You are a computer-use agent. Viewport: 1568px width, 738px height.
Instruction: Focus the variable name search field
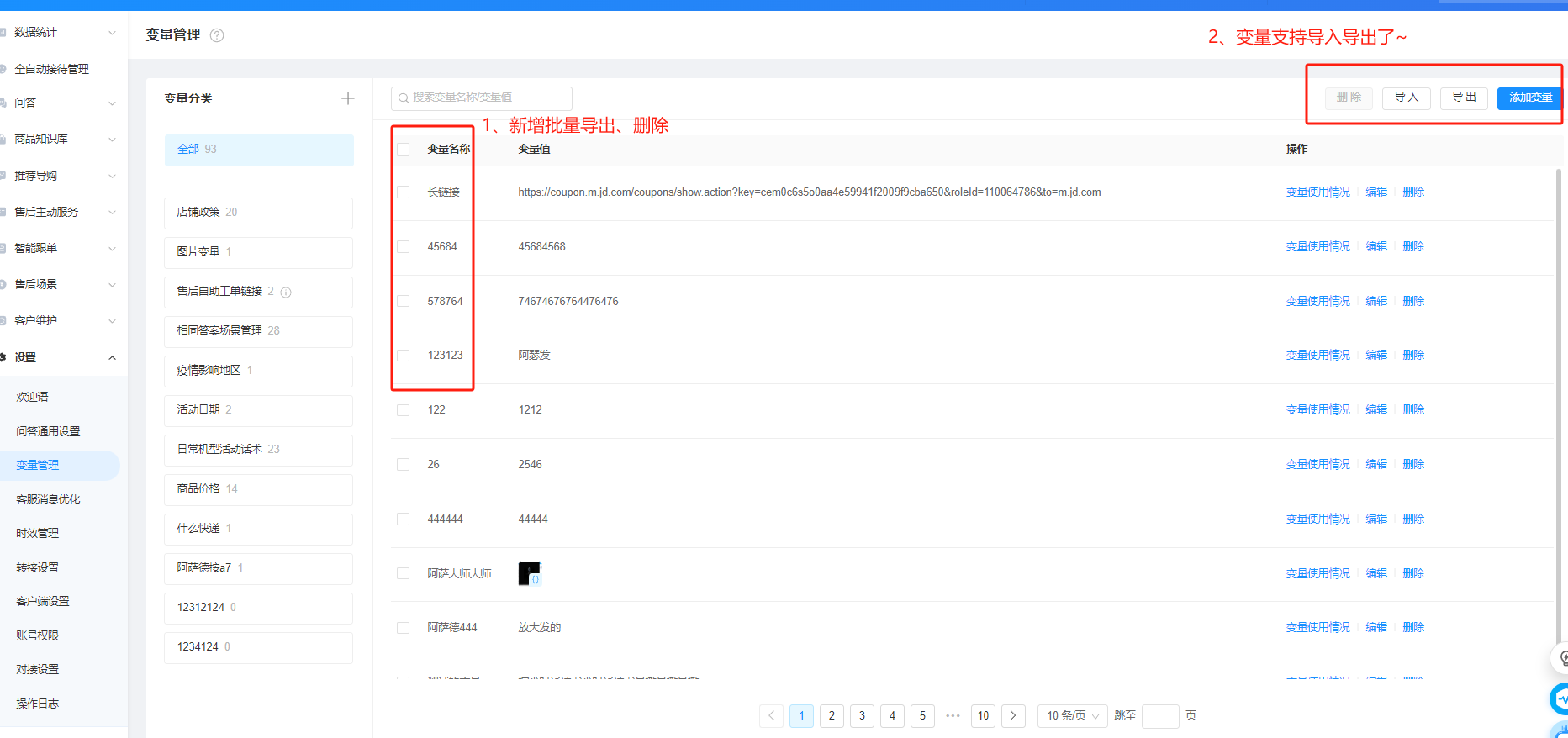pyautogui.click(x=482, y=98)
